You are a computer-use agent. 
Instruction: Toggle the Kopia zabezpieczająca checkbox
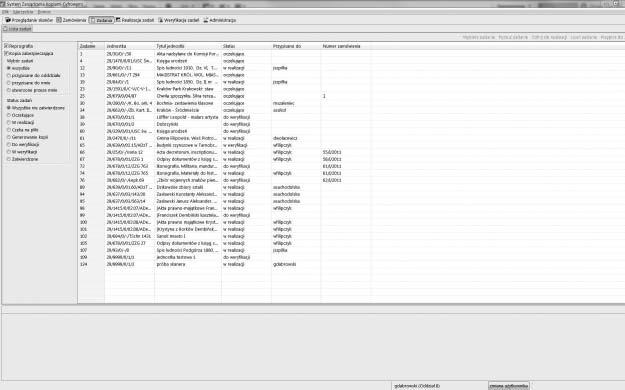coord(29,53)
